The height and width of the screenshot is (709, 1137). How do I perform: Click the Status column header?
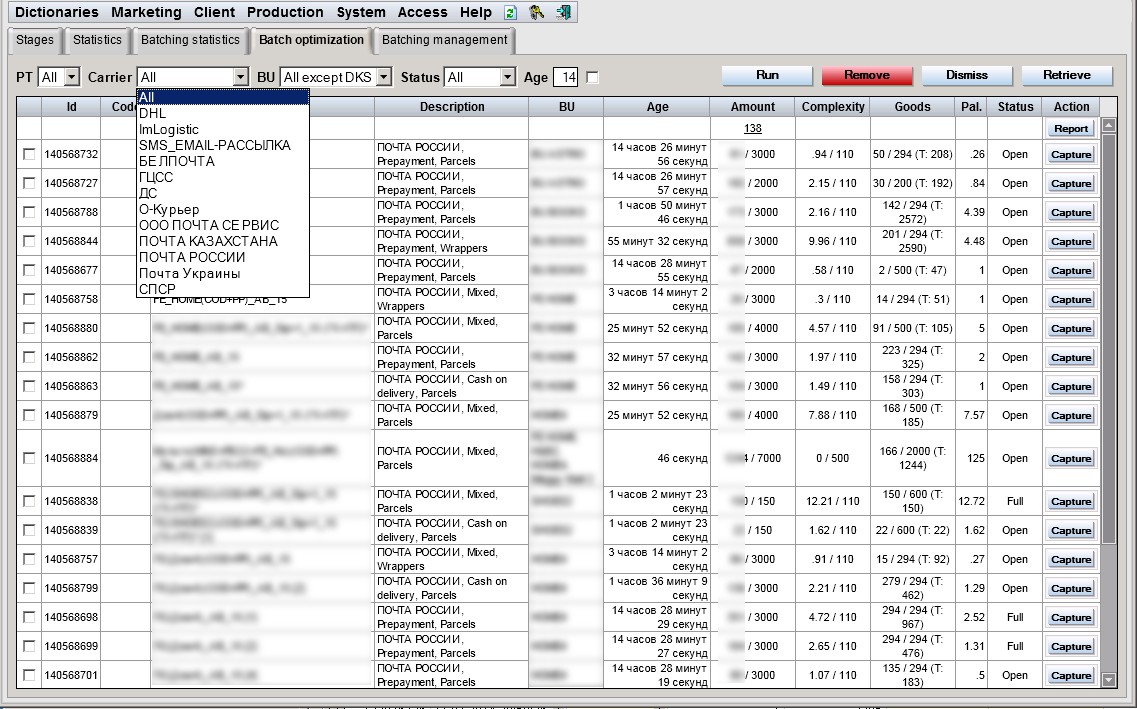pos(1015,107)
